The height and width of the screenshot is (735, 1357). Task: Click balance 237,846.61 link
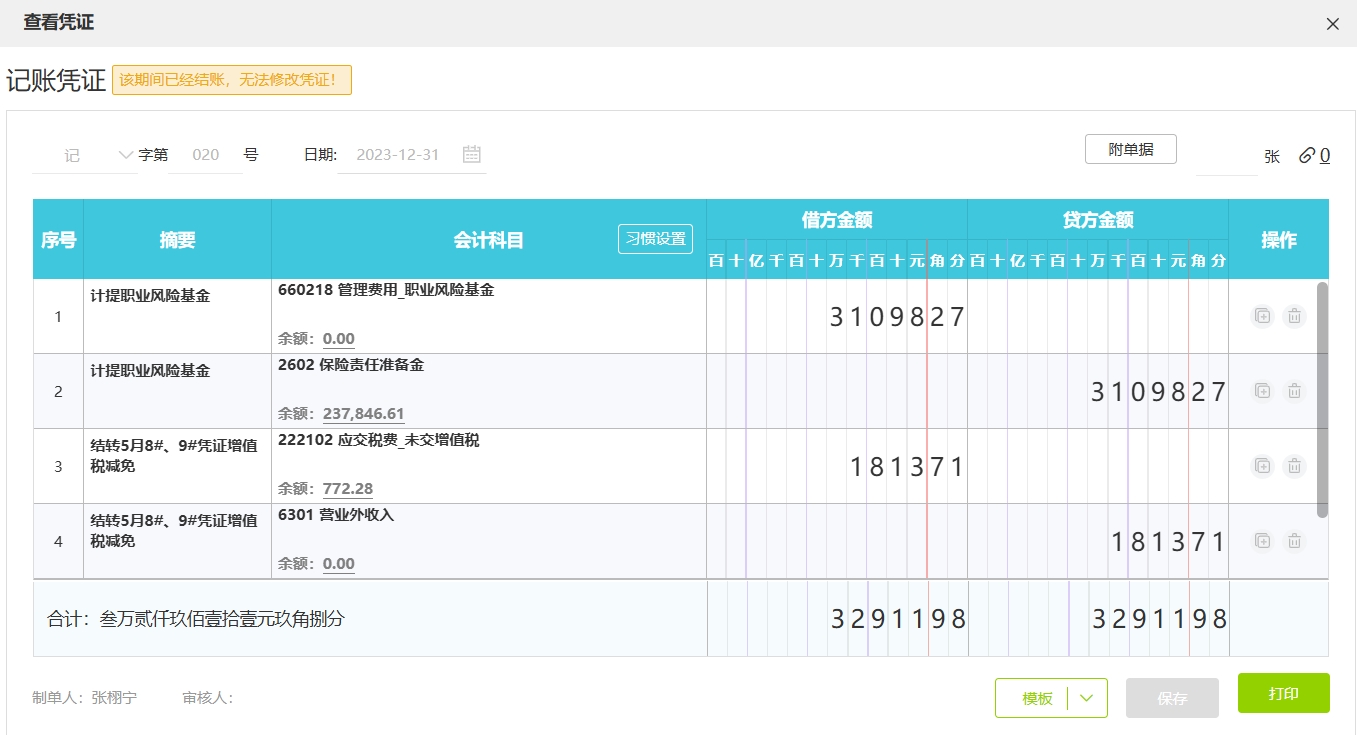click(x=363, y=414)
